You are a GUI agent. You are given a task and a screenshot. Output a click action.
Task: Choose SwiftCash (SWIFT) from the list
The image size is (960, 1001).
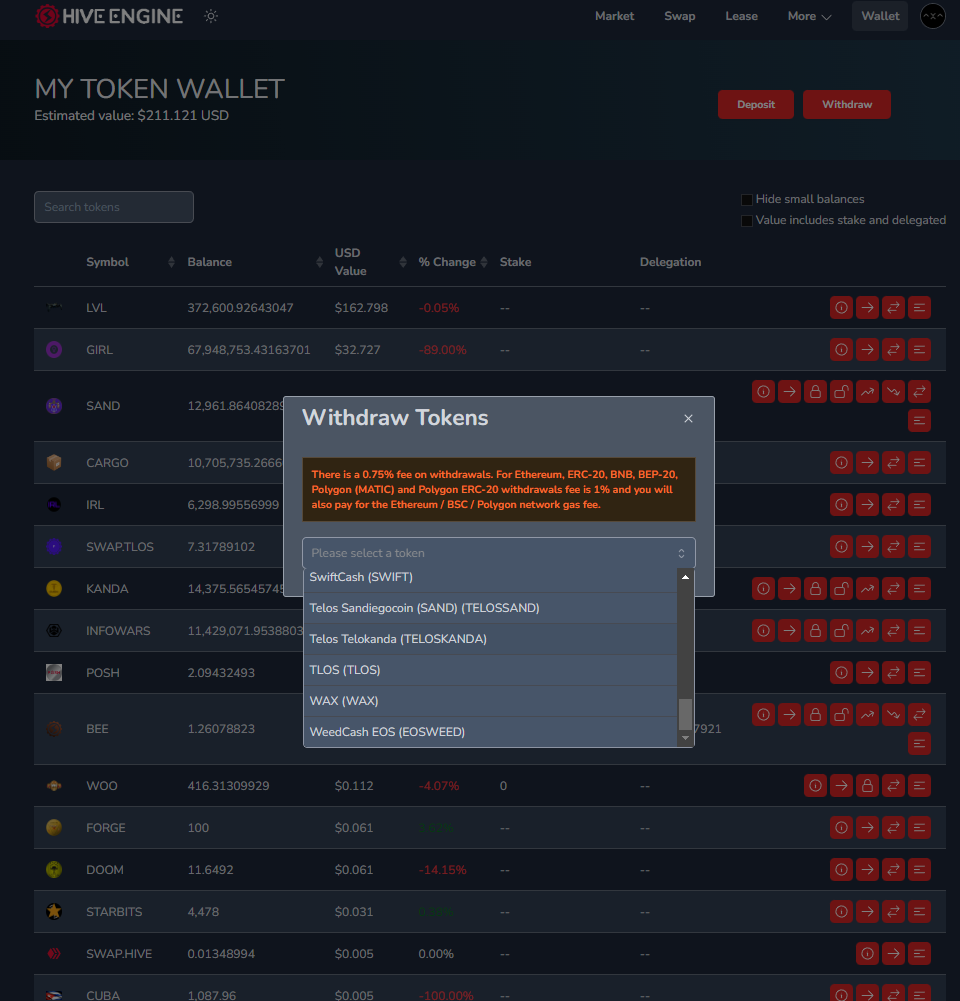[x=490, y=577]
